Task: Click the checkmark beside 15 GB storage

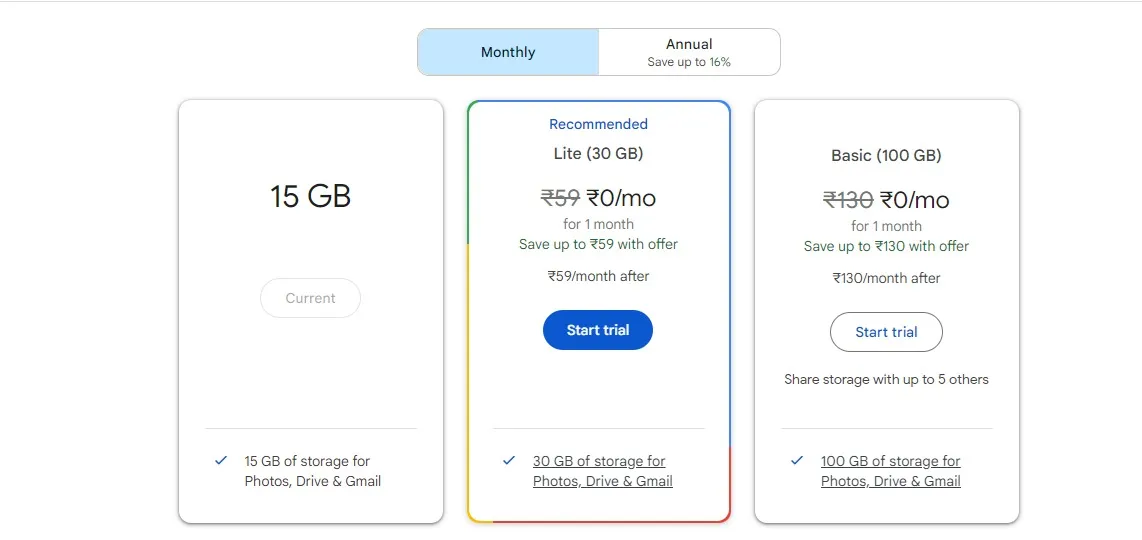Action: pyautogui.click(x=221, y=461)
